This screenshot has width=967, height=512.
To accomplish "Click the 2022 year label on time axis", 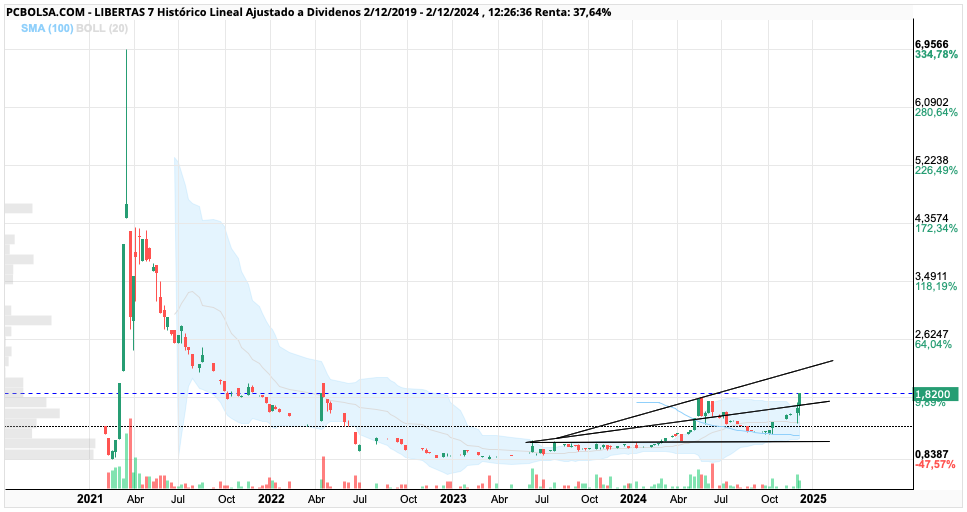I will click(271, 499).
